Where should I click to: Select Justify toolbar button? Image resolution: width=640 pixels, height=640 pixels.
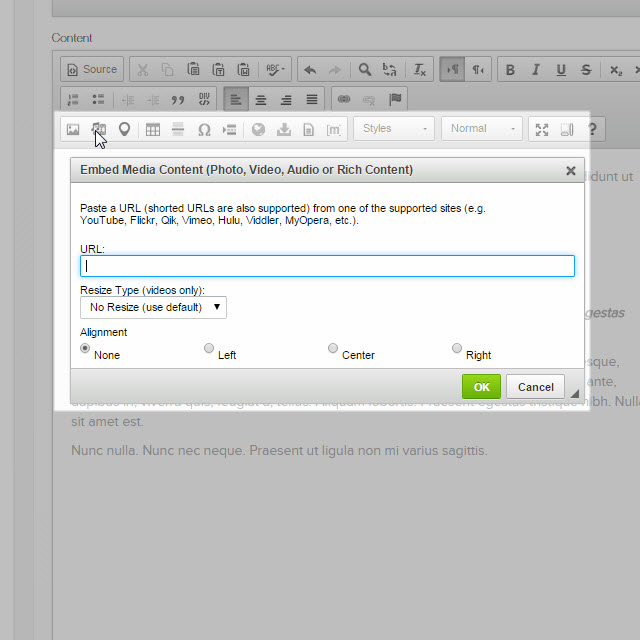(x=312, y=99)
